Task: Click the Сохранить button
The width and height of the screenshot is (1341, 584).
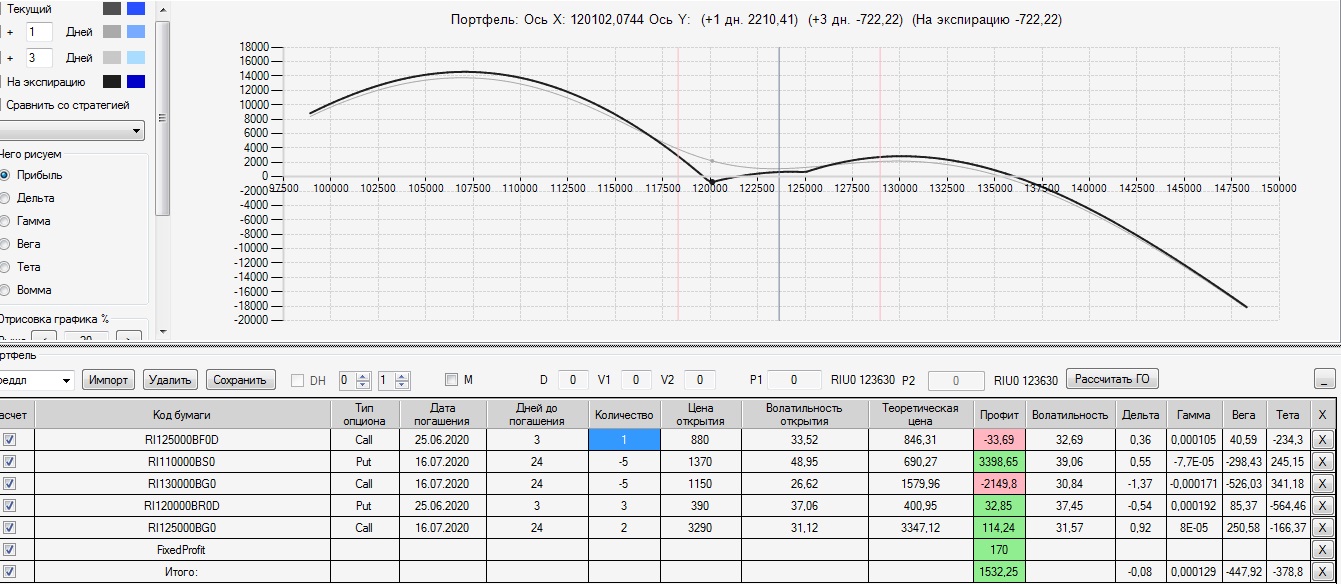Action: (241, 380)
